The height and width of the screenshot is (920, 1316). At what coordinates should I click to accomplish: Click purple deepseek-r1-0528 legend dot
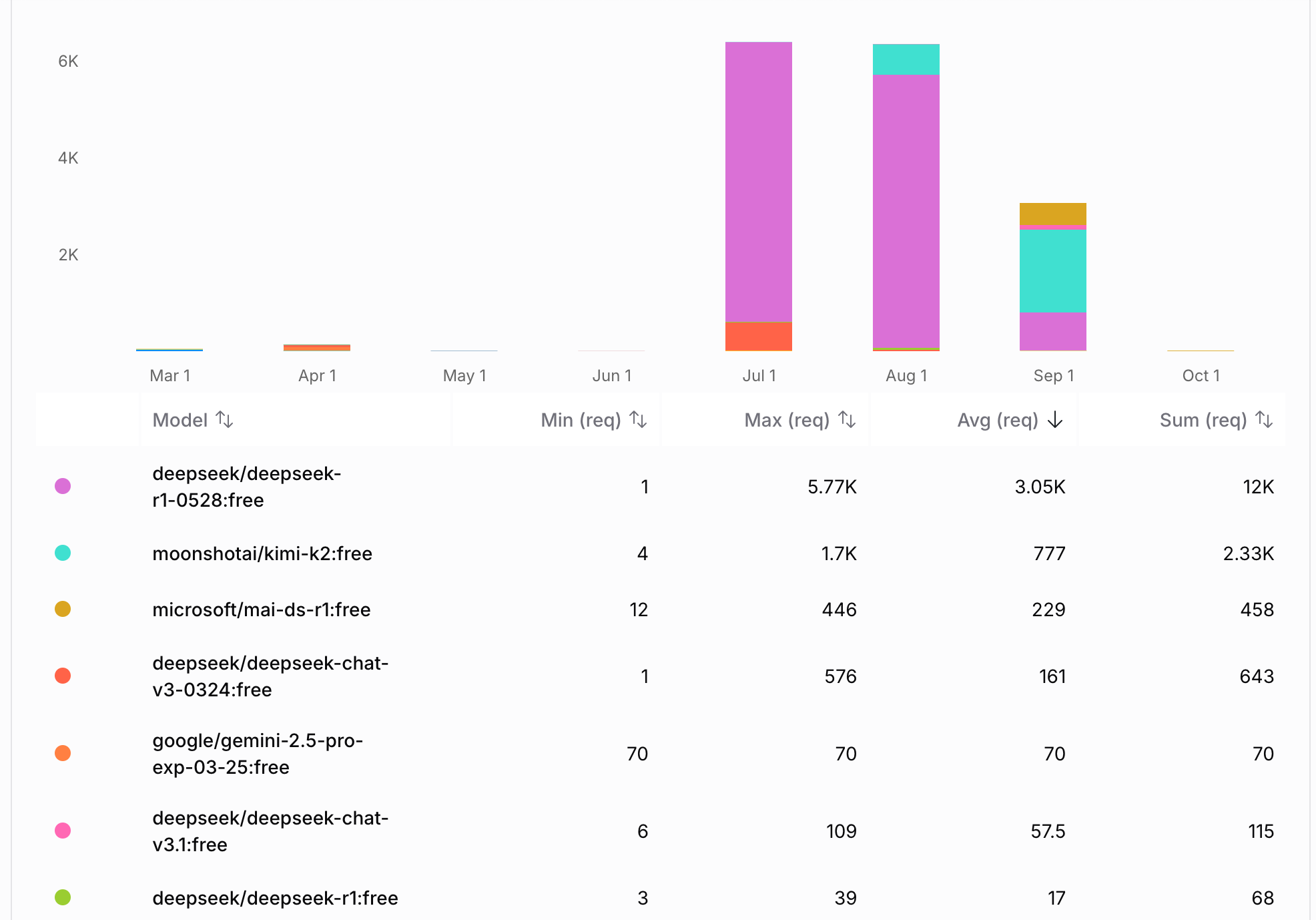(63, 486)
